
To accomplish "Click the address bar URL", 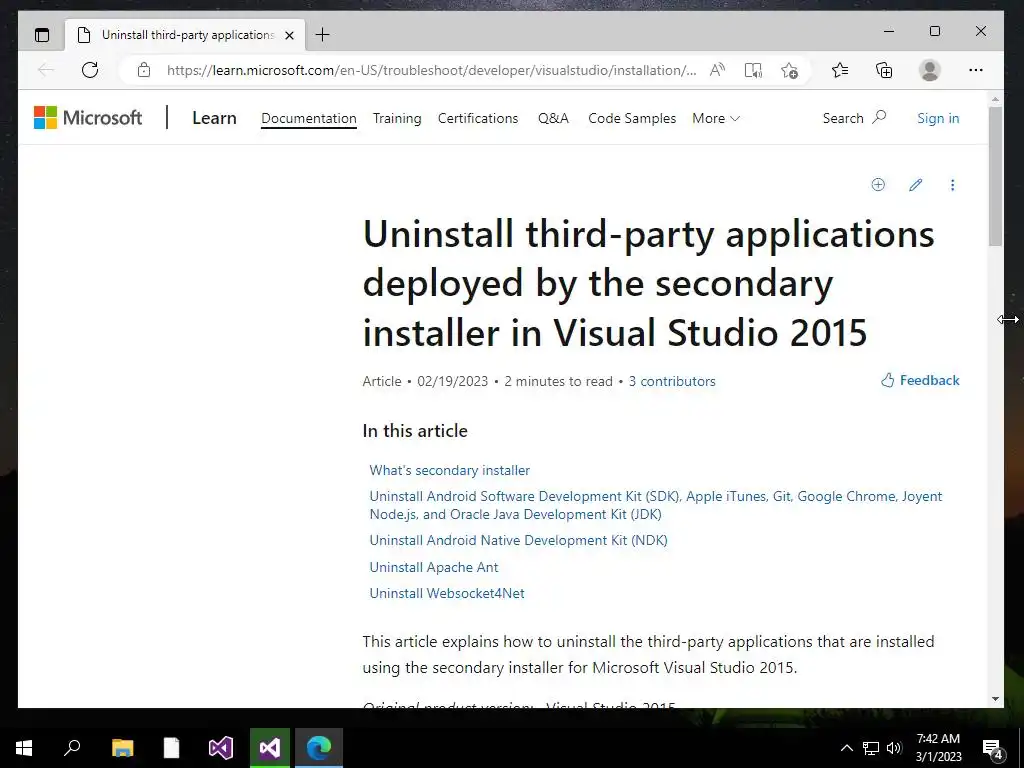I will (431, 71).
